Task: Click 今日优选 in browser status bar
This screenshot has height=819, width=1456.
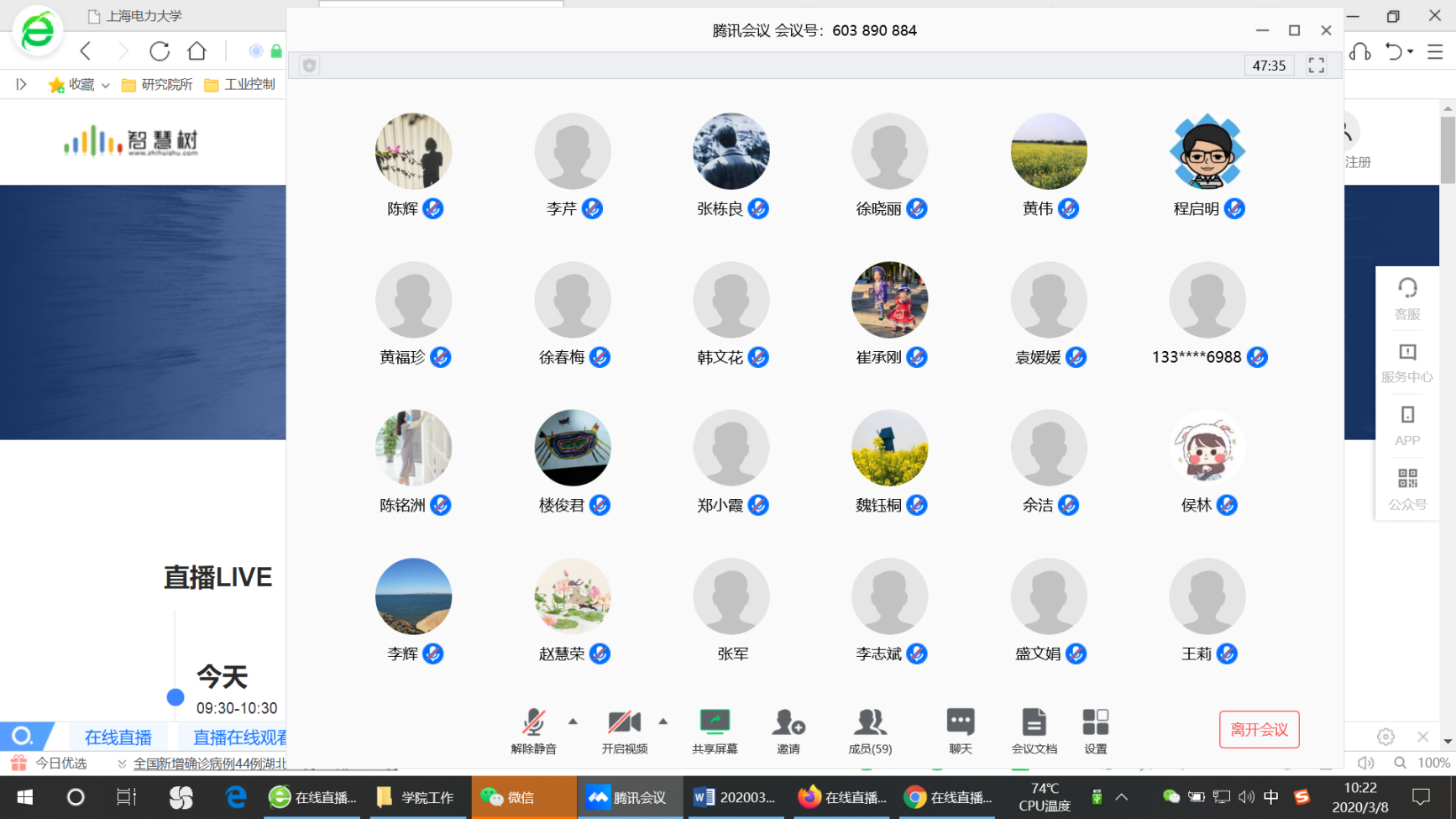Action: point(50,763)
